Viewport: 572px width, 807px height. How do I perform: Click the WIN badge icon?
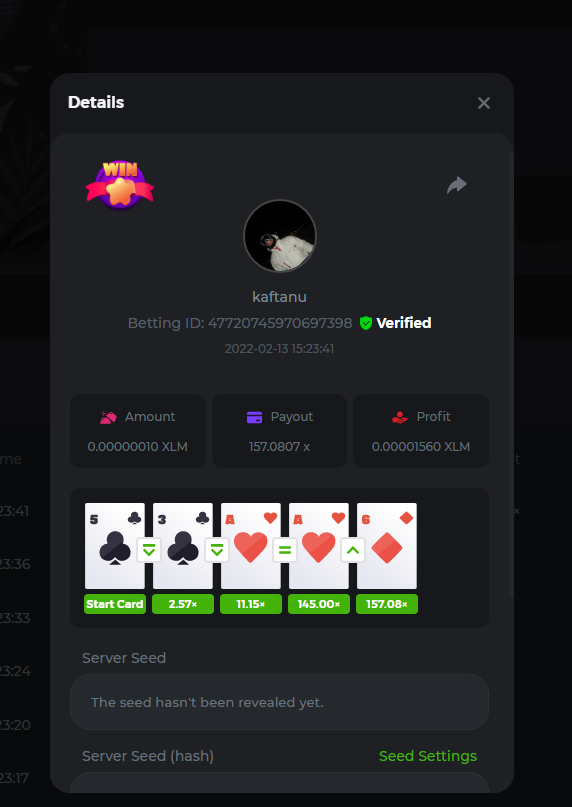[120, 185]
